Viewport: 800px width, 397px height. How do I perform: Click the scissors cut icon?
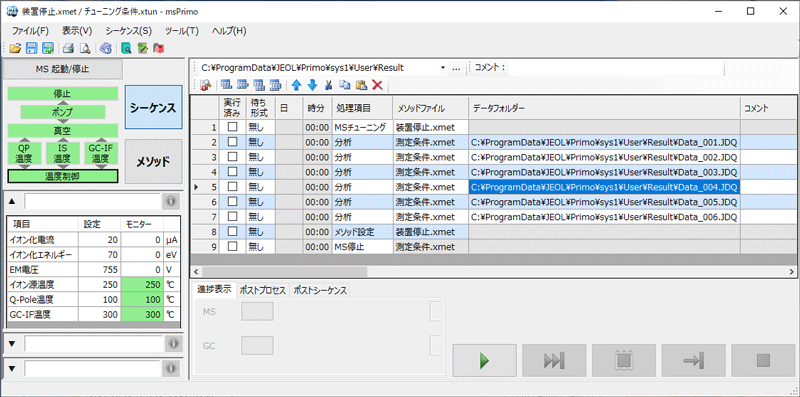click(329, 85)
